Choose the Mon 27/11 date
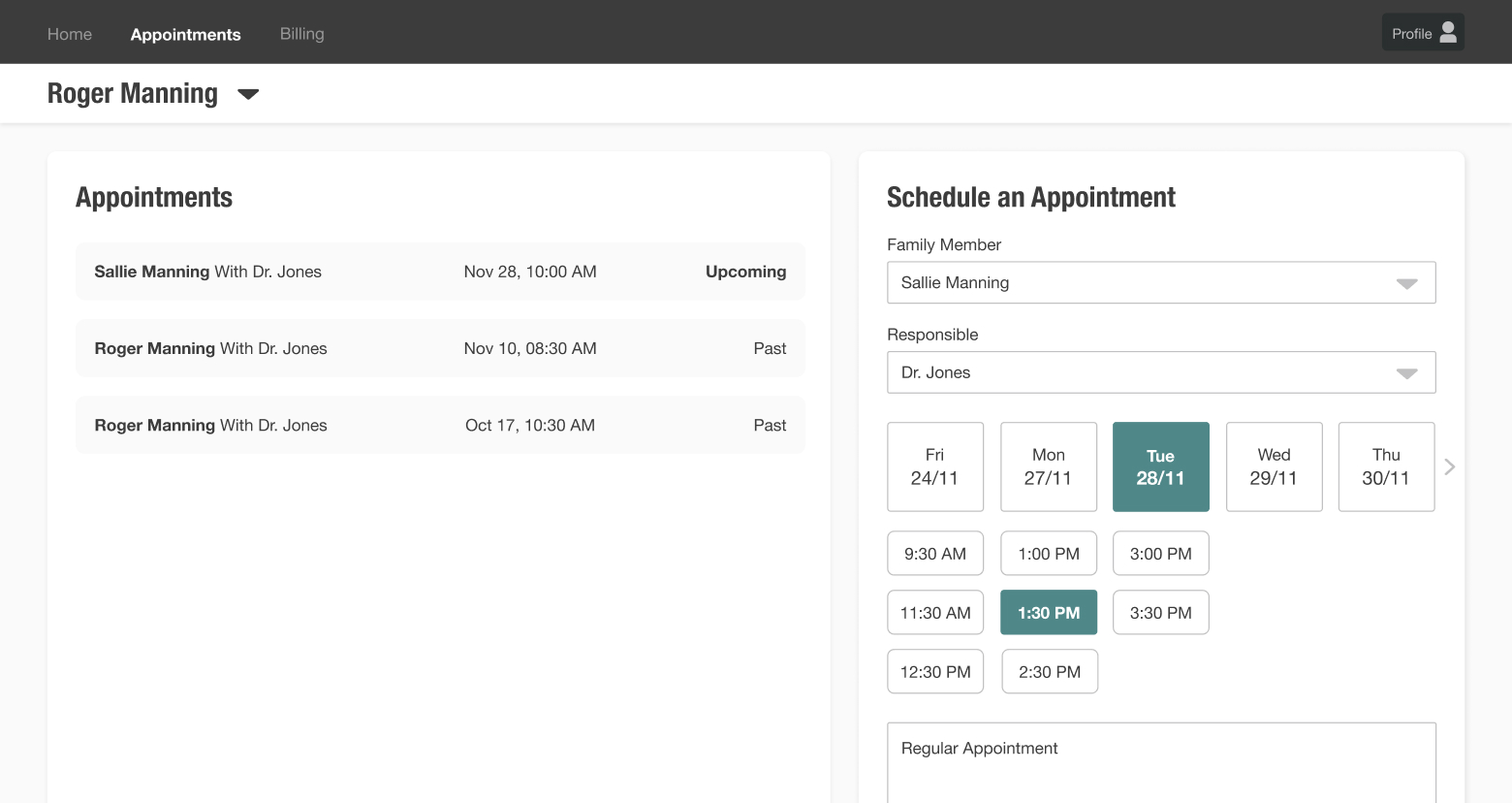This screenshot has height=803, width=1512. pos(1048,466)
